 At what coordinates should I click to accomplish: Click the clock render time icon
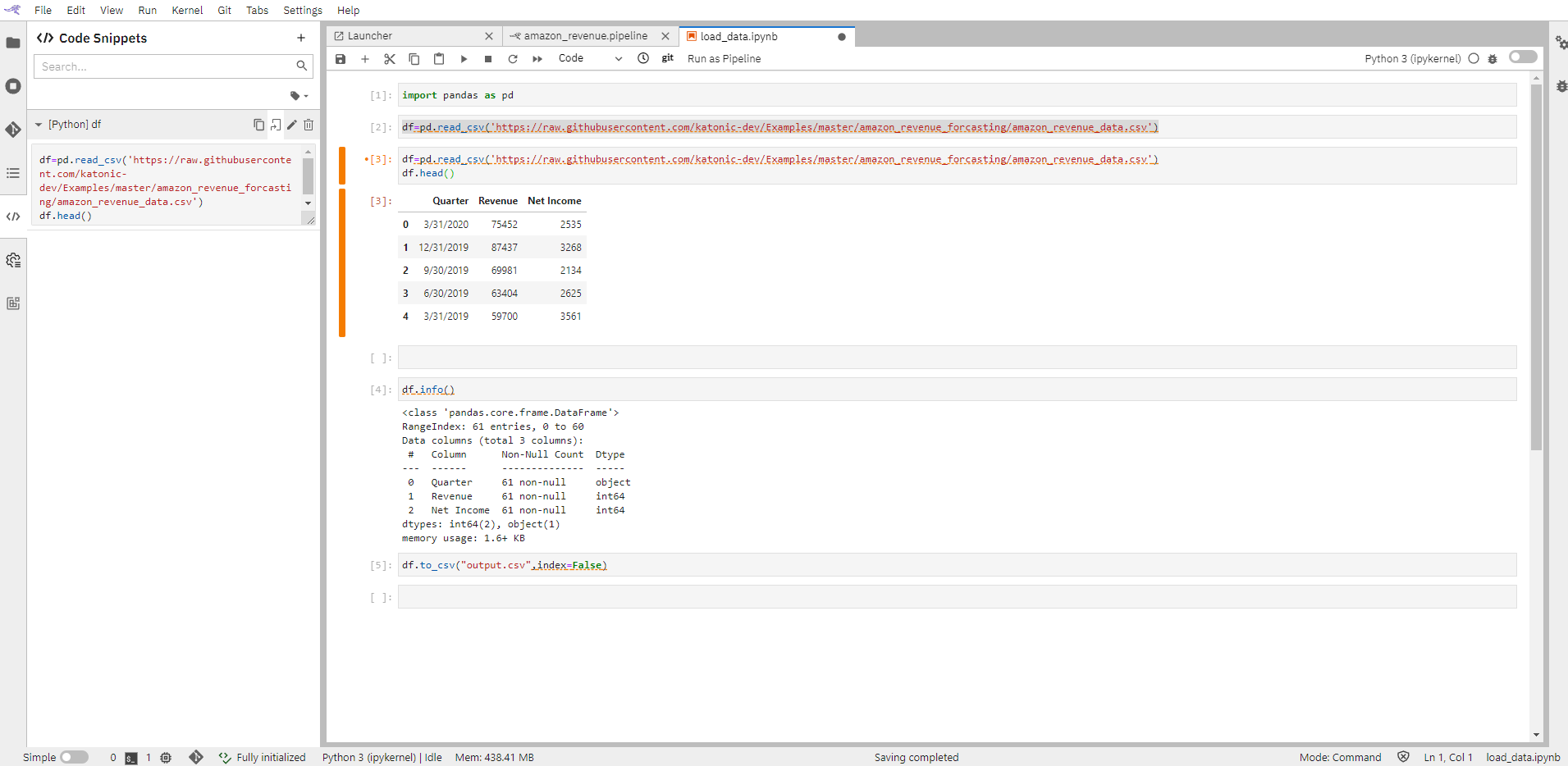643,58
